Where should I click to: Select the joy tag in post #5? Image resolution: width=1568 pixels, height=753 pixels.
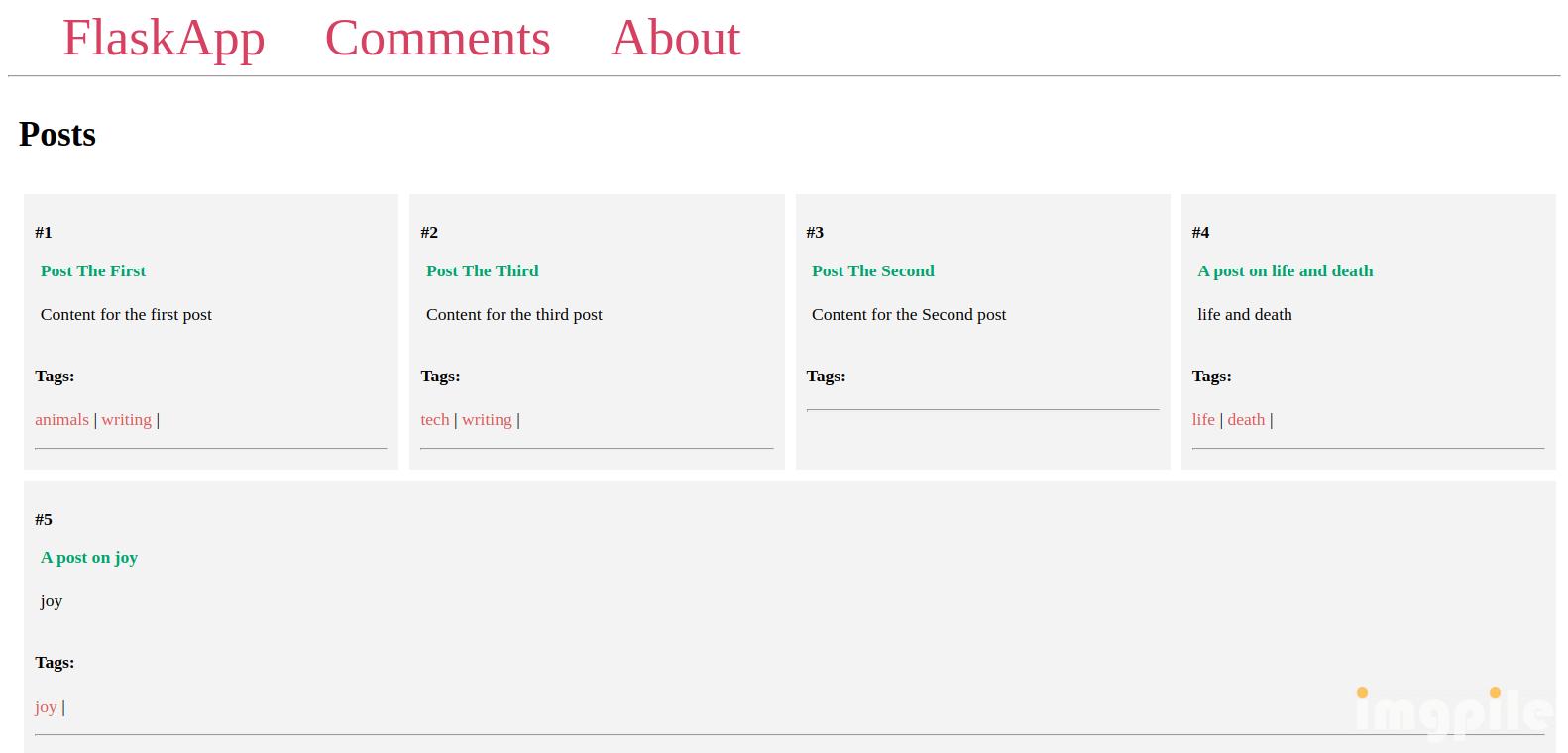coord(46,706)
